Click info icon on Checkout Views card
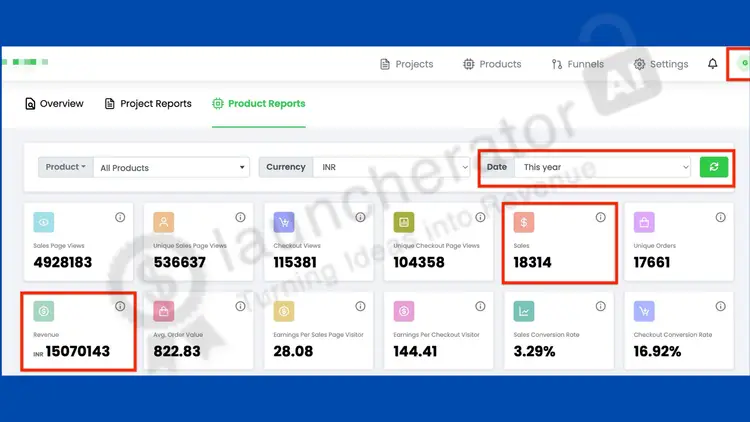The height and width of the screenshot is (422, 750). pyautogui.click(x=360, y=217)
